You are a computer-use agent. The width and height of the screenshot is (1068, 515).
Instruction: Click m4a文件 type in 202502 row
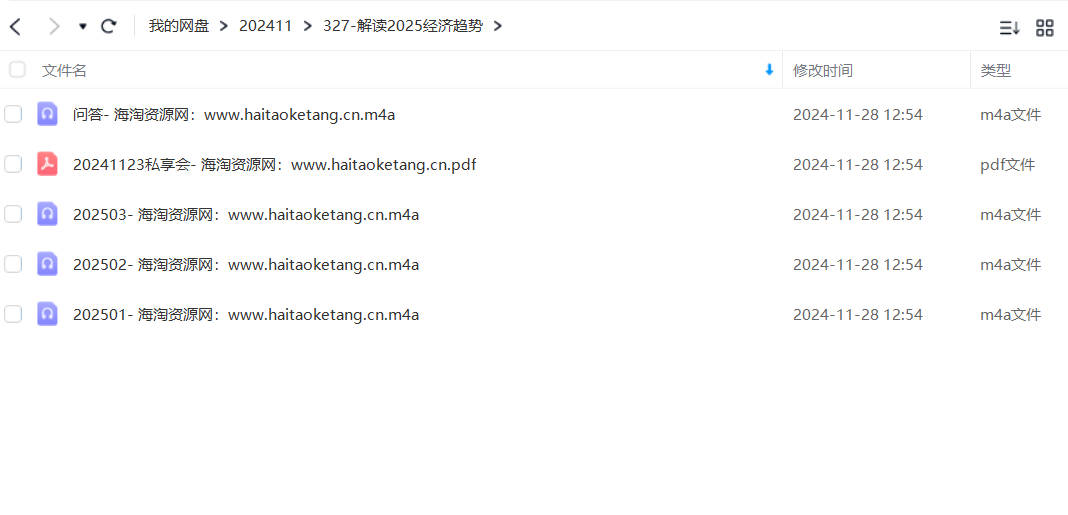(x=1011, y=264)
